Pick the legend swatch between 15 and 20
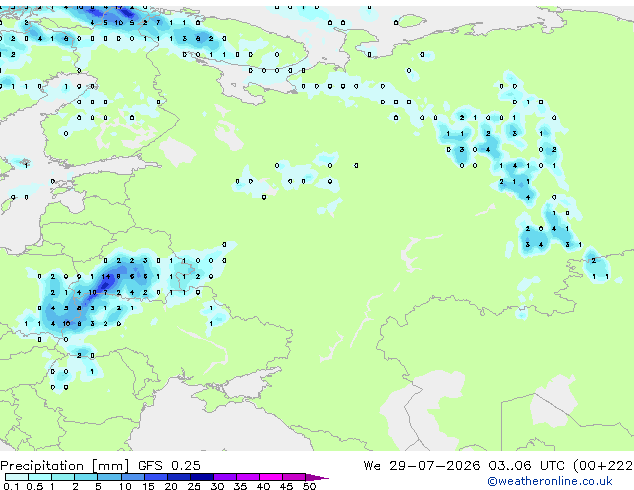 click(x=155, y=477)
